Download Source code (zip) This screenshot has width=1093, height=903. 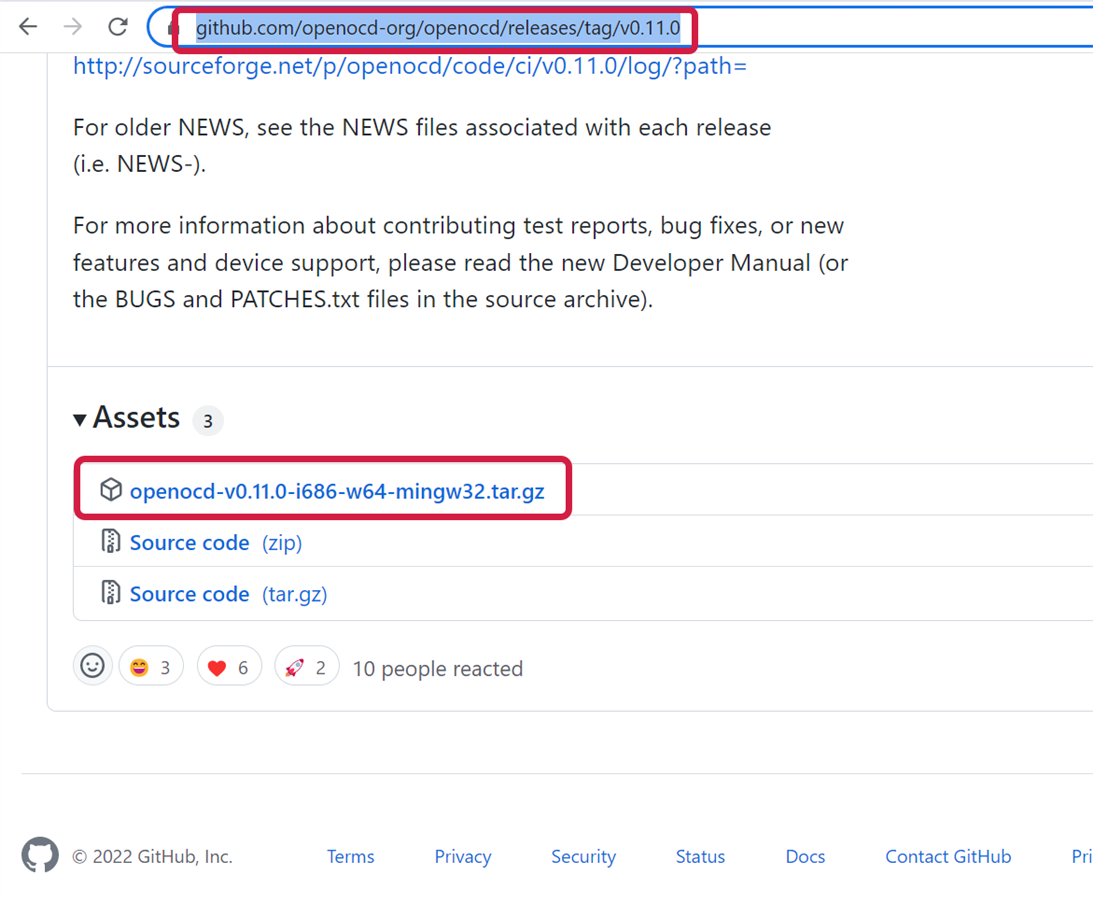pyautogui.click(x=216, y=542)
